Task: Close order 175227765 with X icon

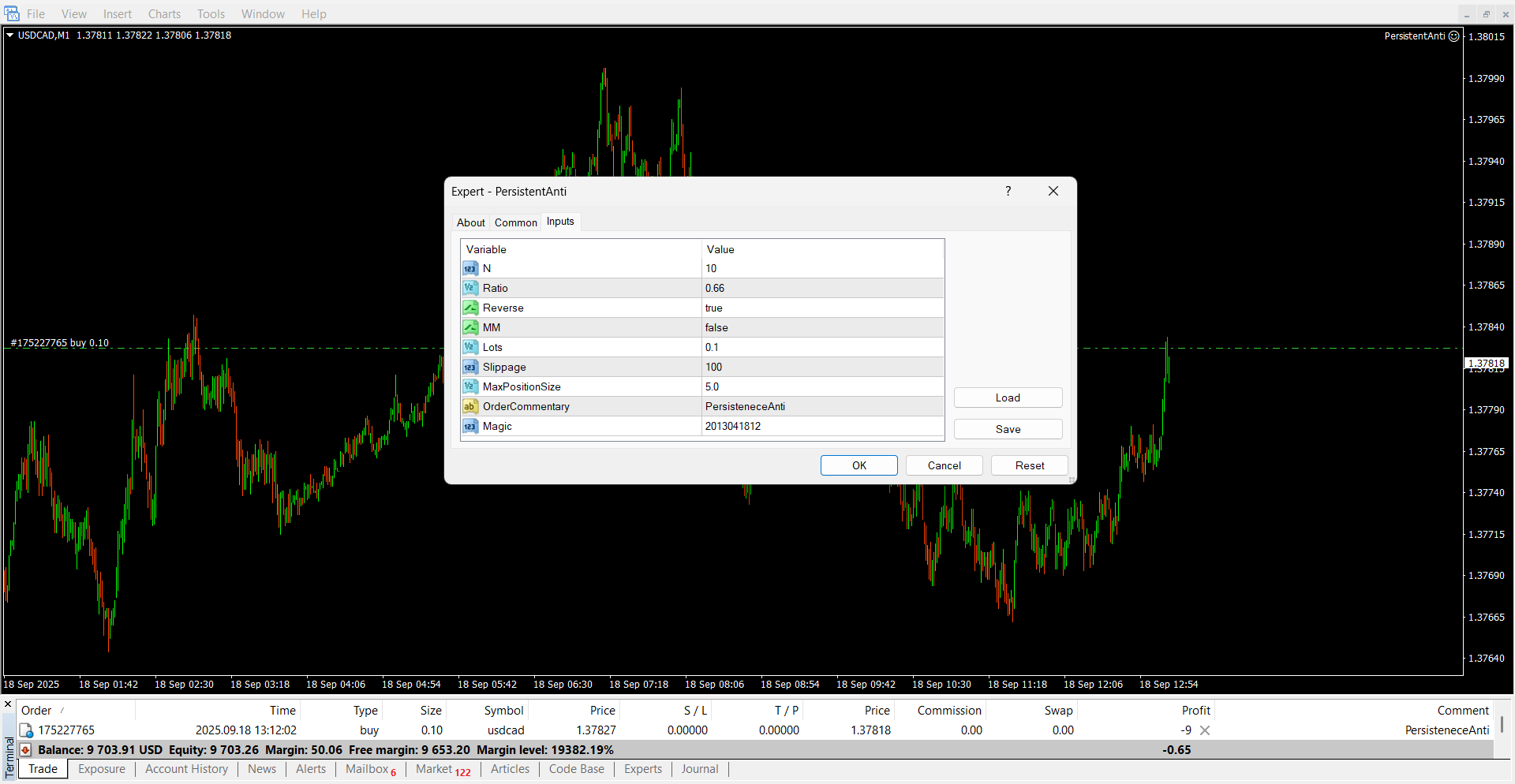Action: click(1205, 730)
